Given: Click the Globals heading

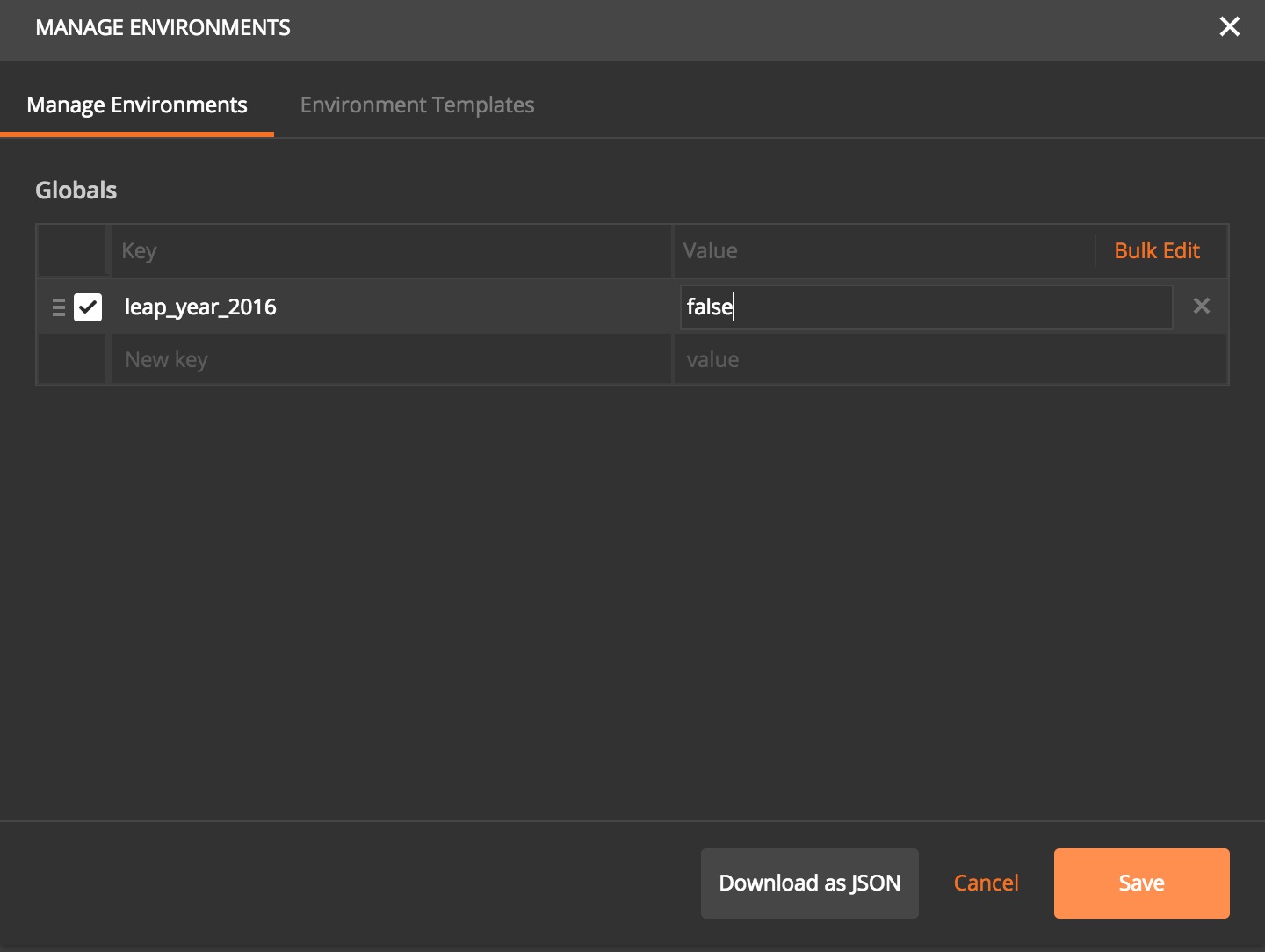Looking at the screenshot, I should tap(76, 191).
